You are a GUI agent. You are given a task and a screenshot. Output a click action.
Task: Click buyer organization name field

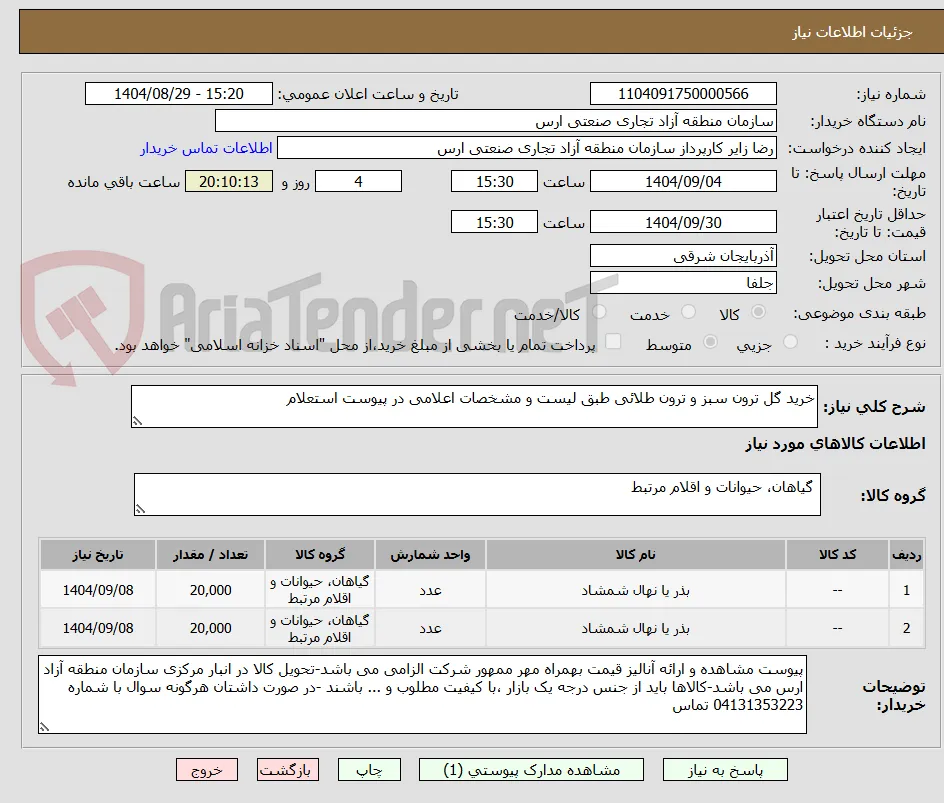(495, 121)
